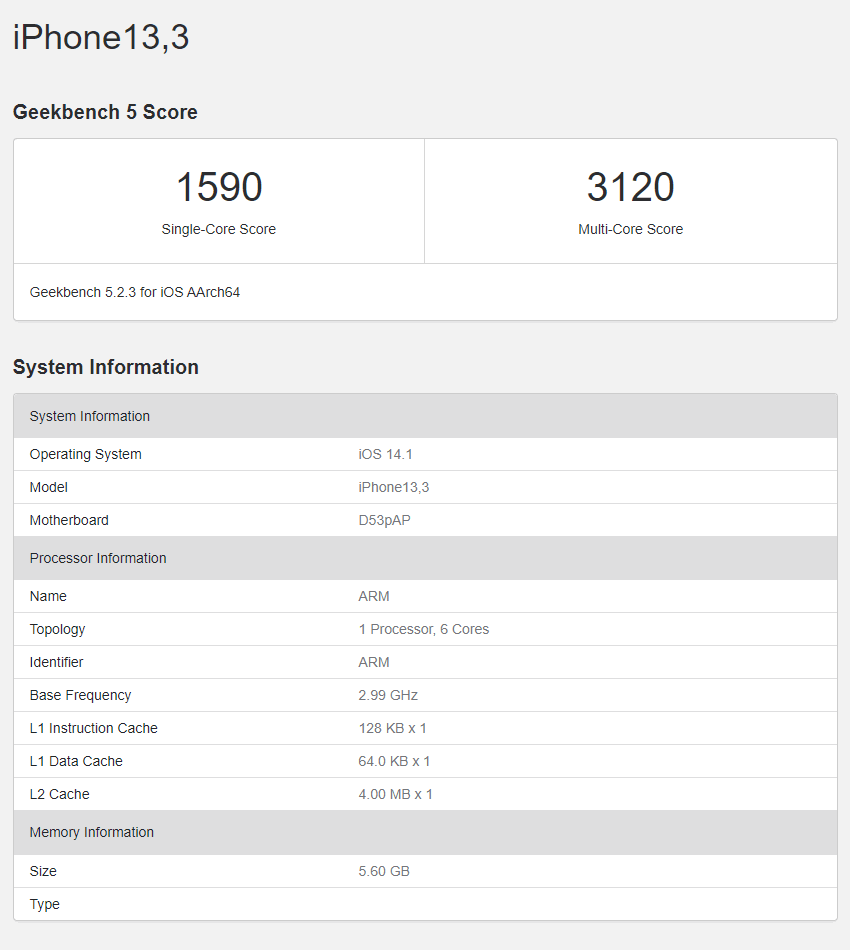The height and width of the screenshot is (950, 850).
Task: Click the 1 Processor, 6 Cores topology value
Action: (424, 629)
